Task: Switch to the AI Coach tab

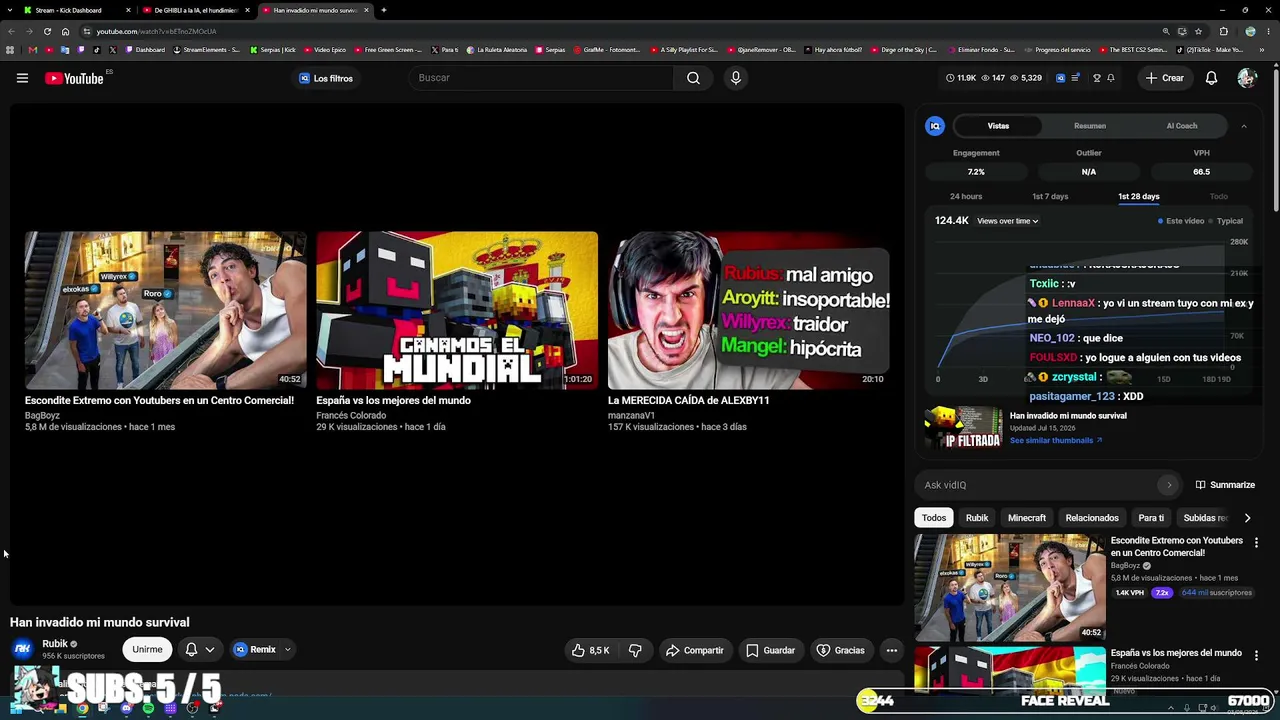Action: click(1182, 126)
